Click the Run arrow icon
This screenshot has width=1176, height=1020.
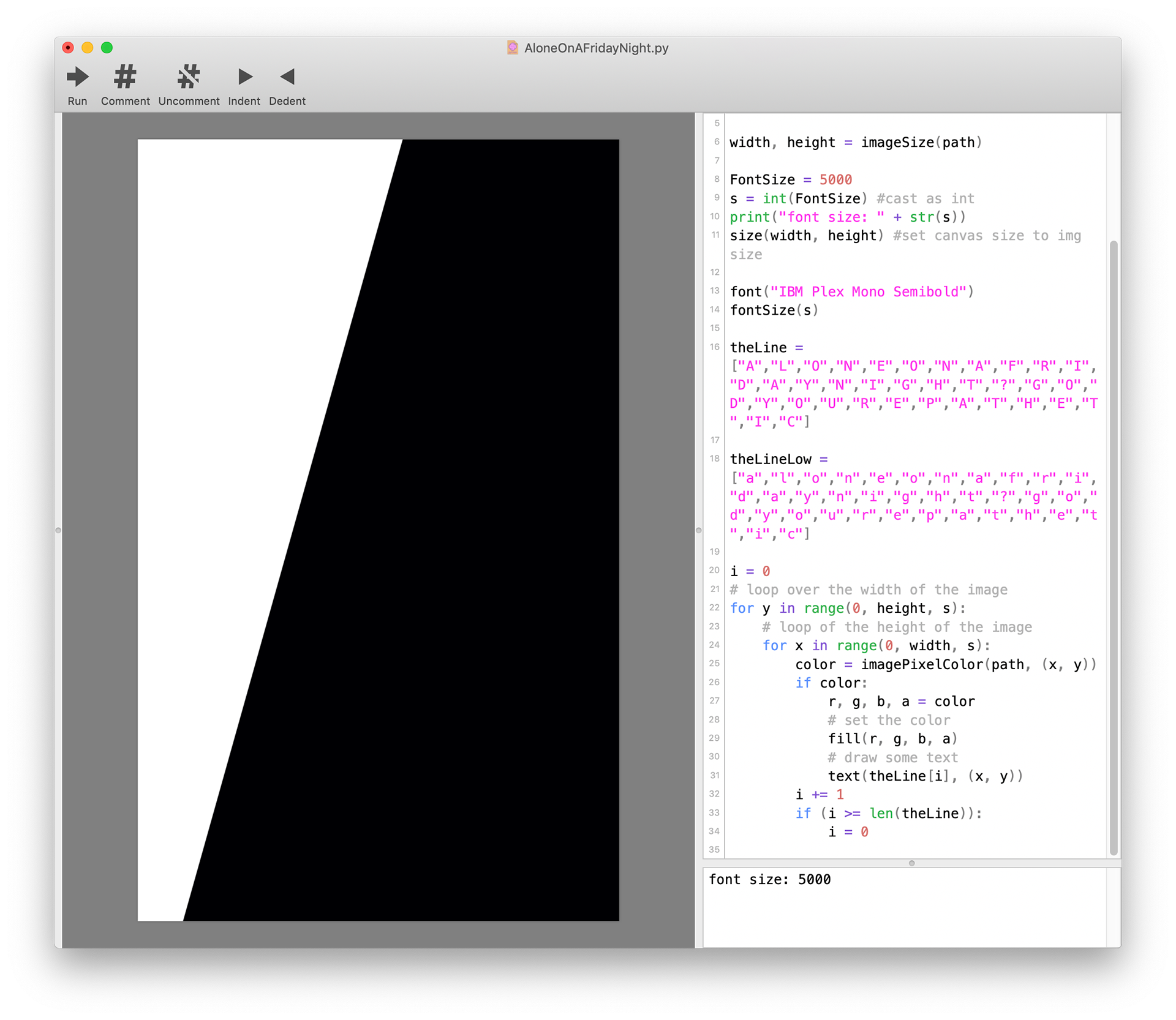(x=77, y=77)
